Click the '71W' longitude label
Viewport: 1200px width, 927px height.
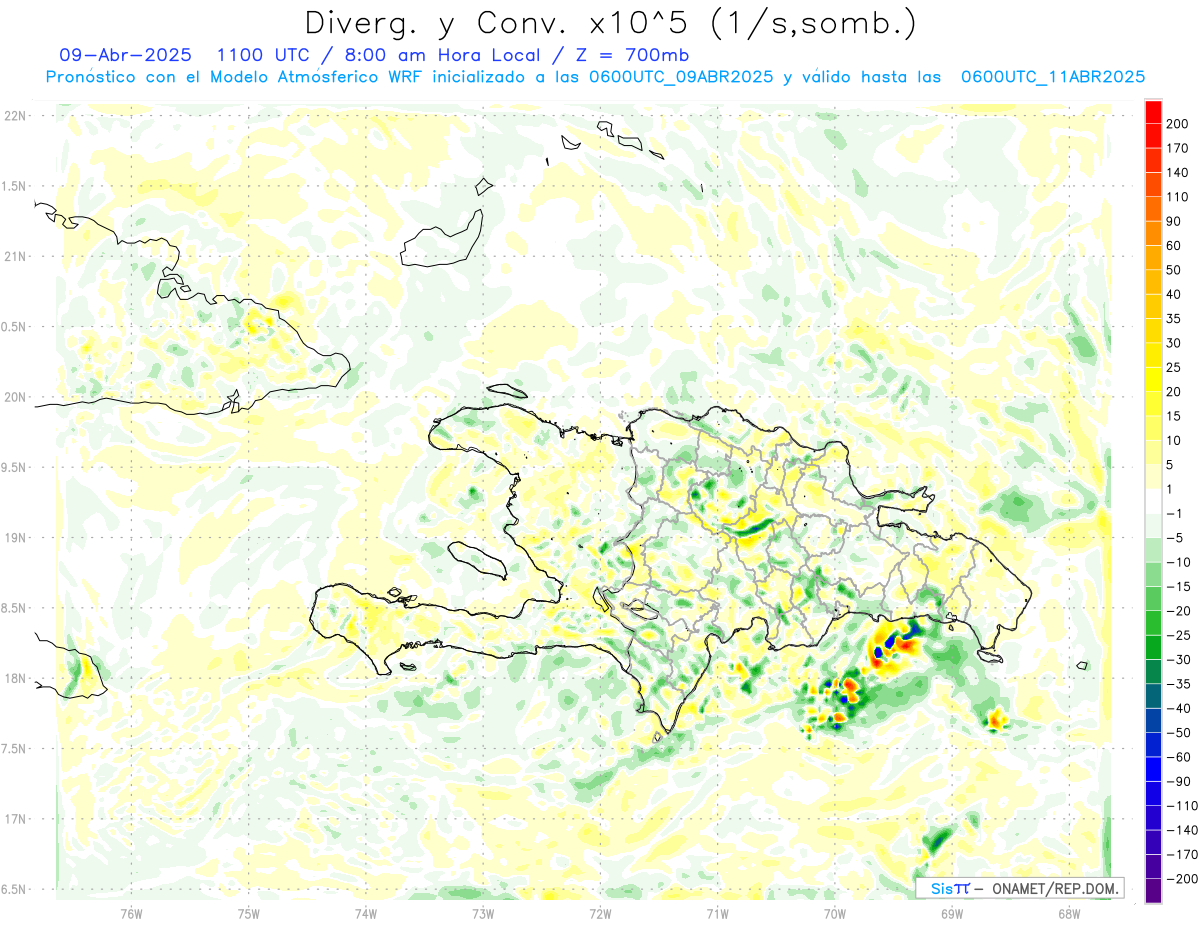point(717,913)
